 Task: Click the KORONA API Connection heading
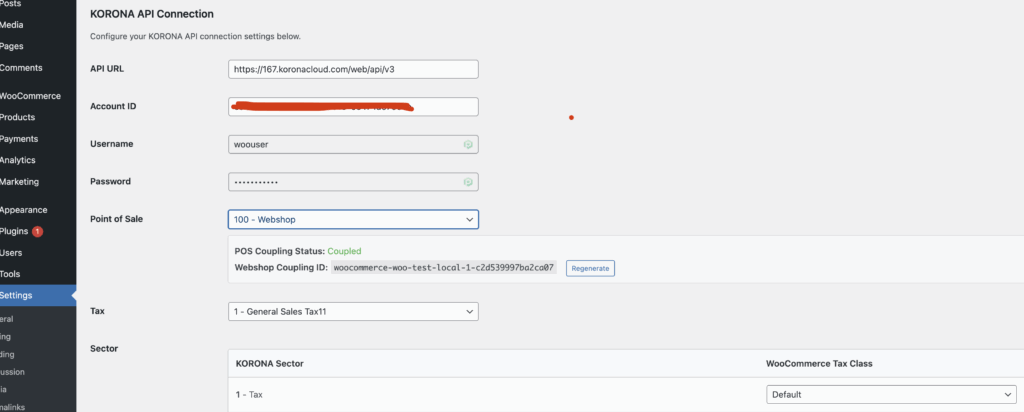(x=152, y=13)
